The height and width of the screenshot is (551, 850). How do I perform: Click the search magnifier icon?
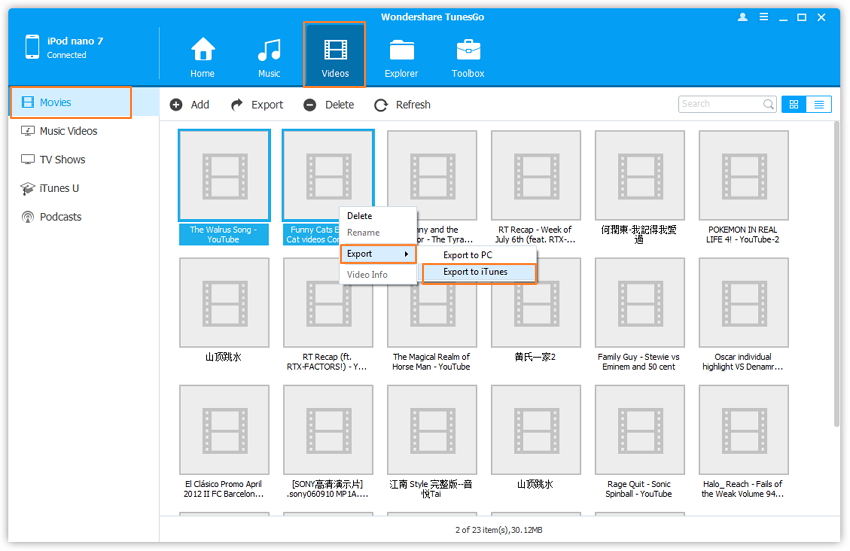(x=768, y=104)
